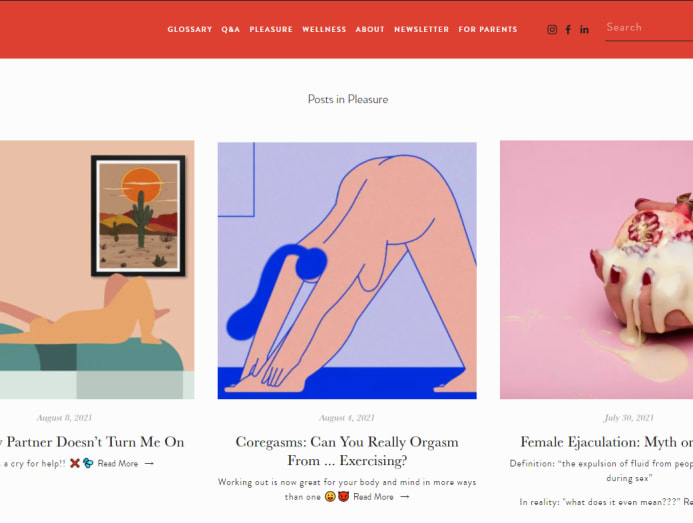Open the Coregasms article title
The image size is (693, 523).
pyautogui.click(x=347, y=451)
